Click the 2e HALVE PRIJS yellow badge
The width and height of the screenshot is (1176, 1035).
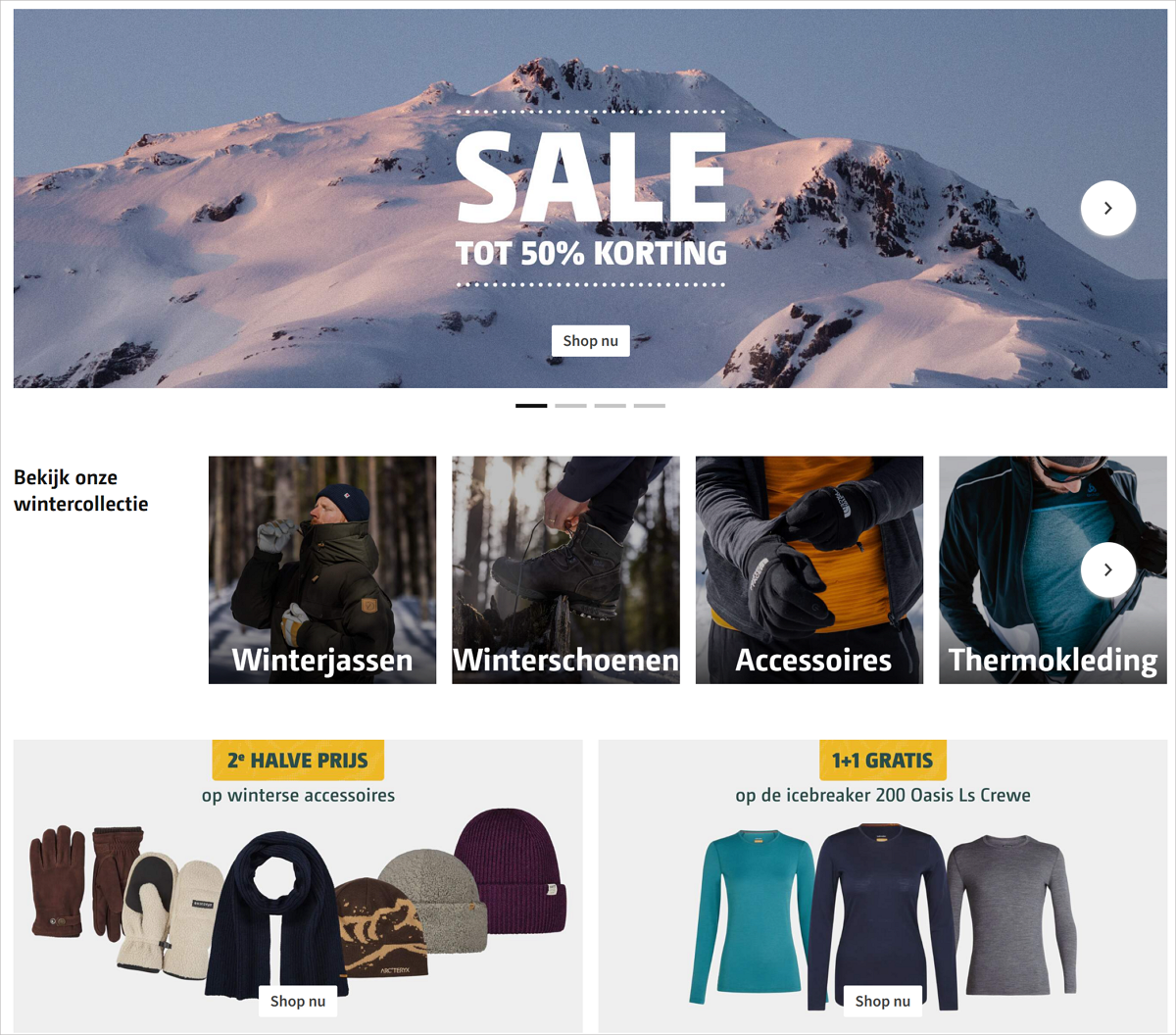coord(298,760)
